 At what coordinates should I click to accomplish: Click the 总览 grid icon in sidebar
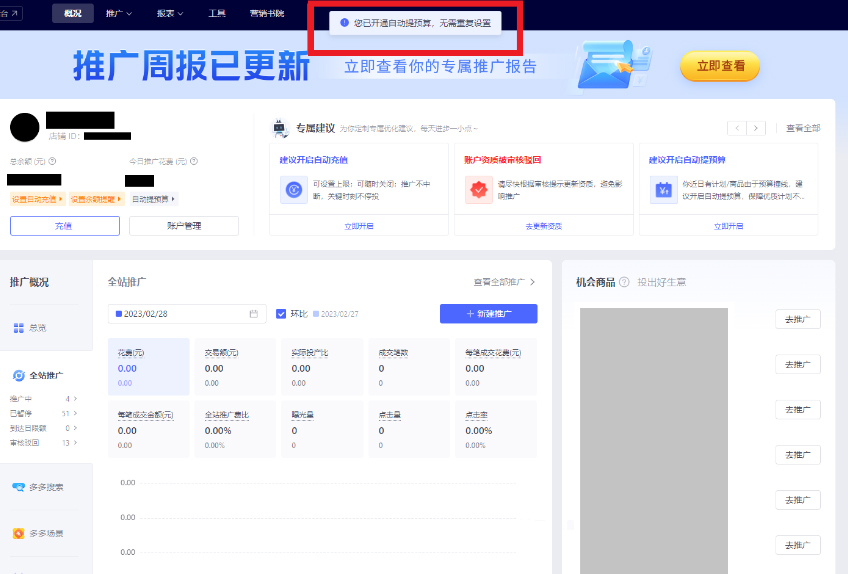pos(18,328)
